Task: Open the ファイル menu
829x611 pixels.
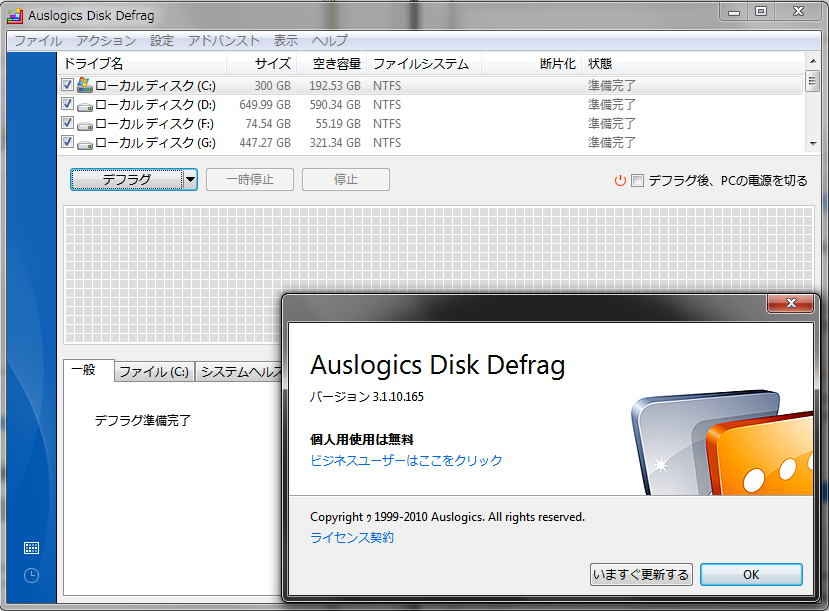Action: (38, 41)
